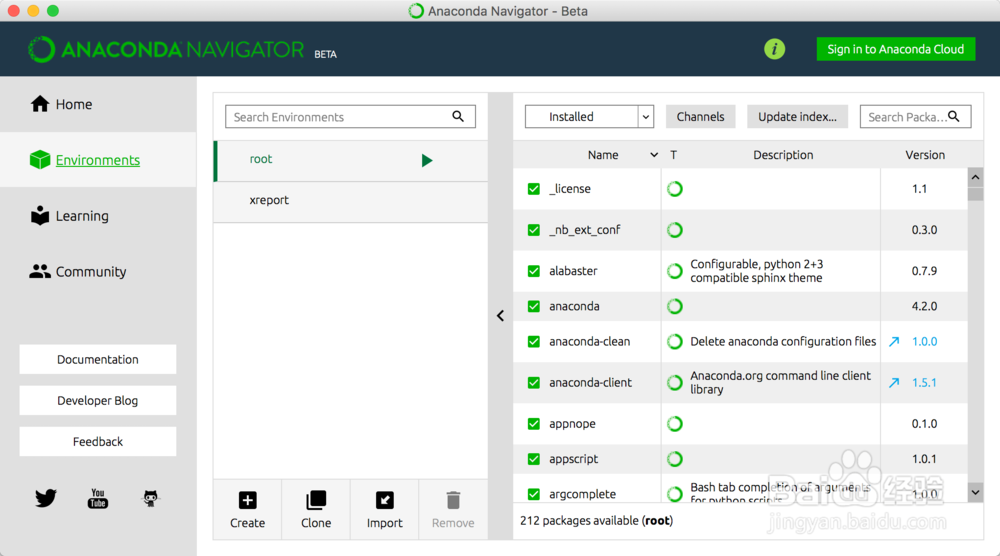Open GitHub octocat icon
Image resolution: width=1000 pixels, height=556 pixels.
coord(151,498)
